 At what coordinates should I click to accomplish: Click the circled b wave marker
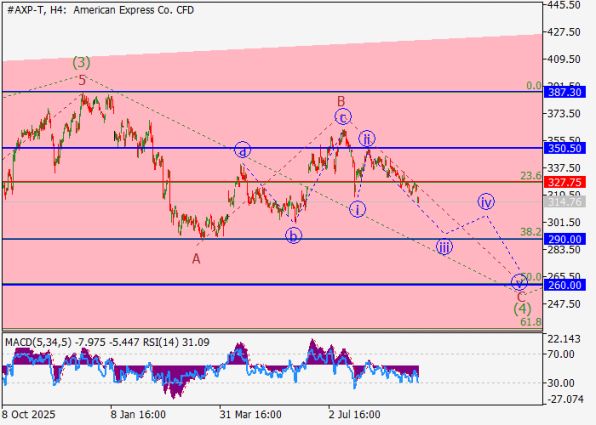point(293,236)
